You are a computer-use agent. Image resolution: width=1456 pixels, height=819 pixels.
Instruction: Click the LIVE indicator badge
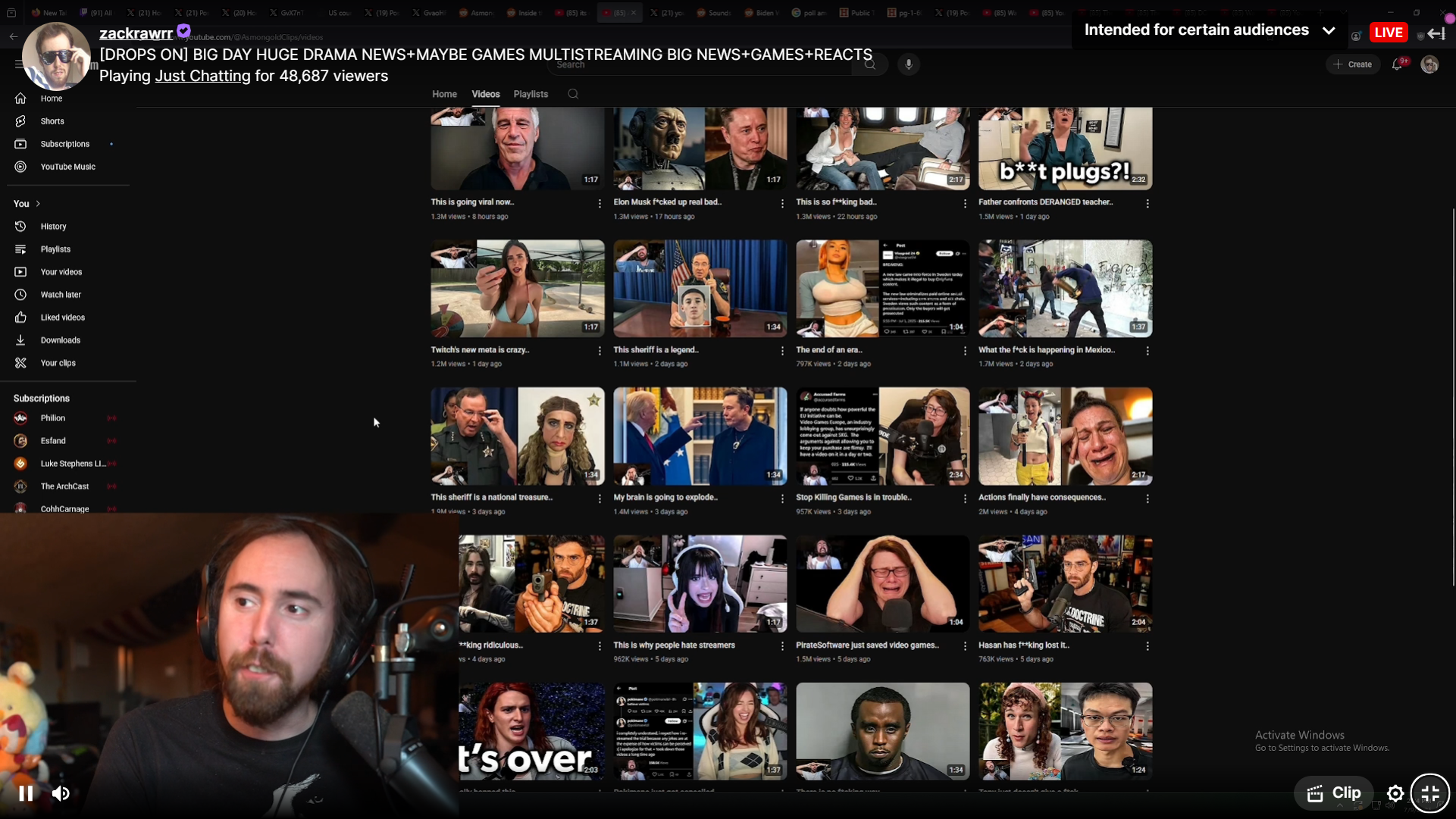(x=1389, y=33)
